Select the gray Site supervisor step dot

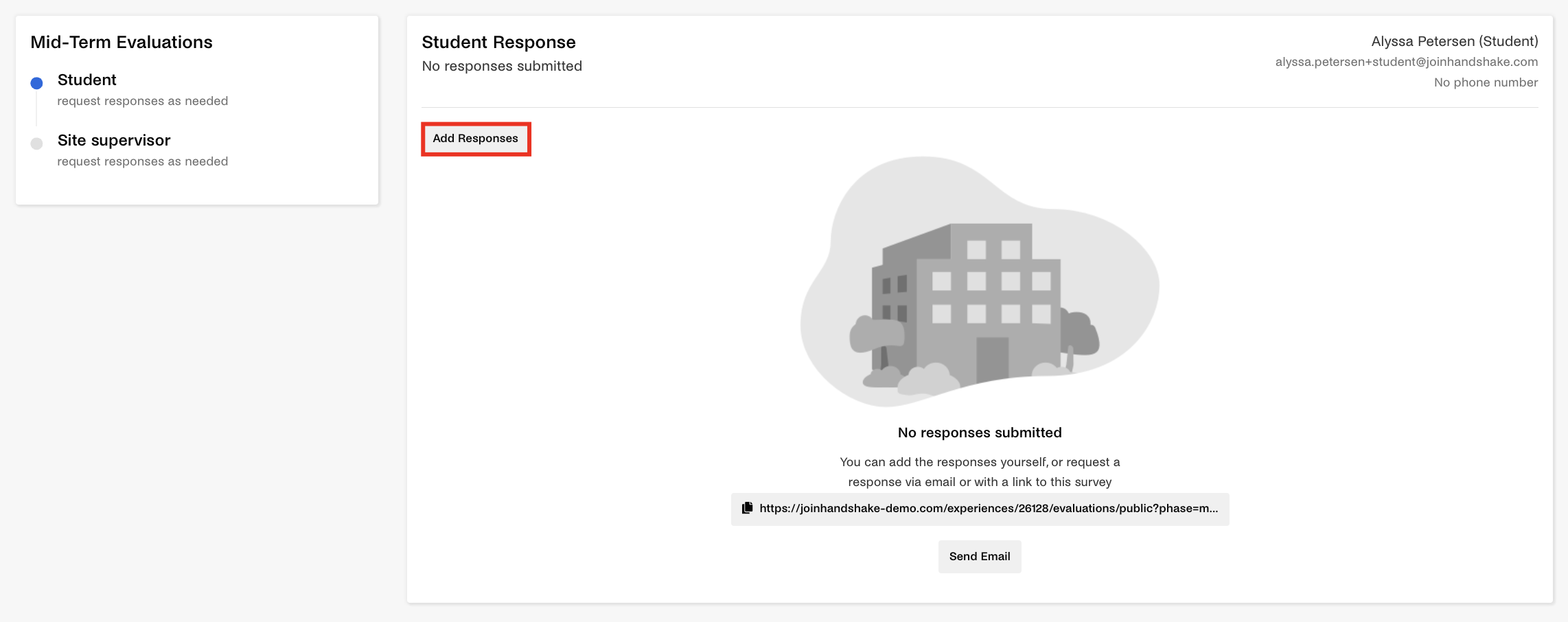point(37,143)
